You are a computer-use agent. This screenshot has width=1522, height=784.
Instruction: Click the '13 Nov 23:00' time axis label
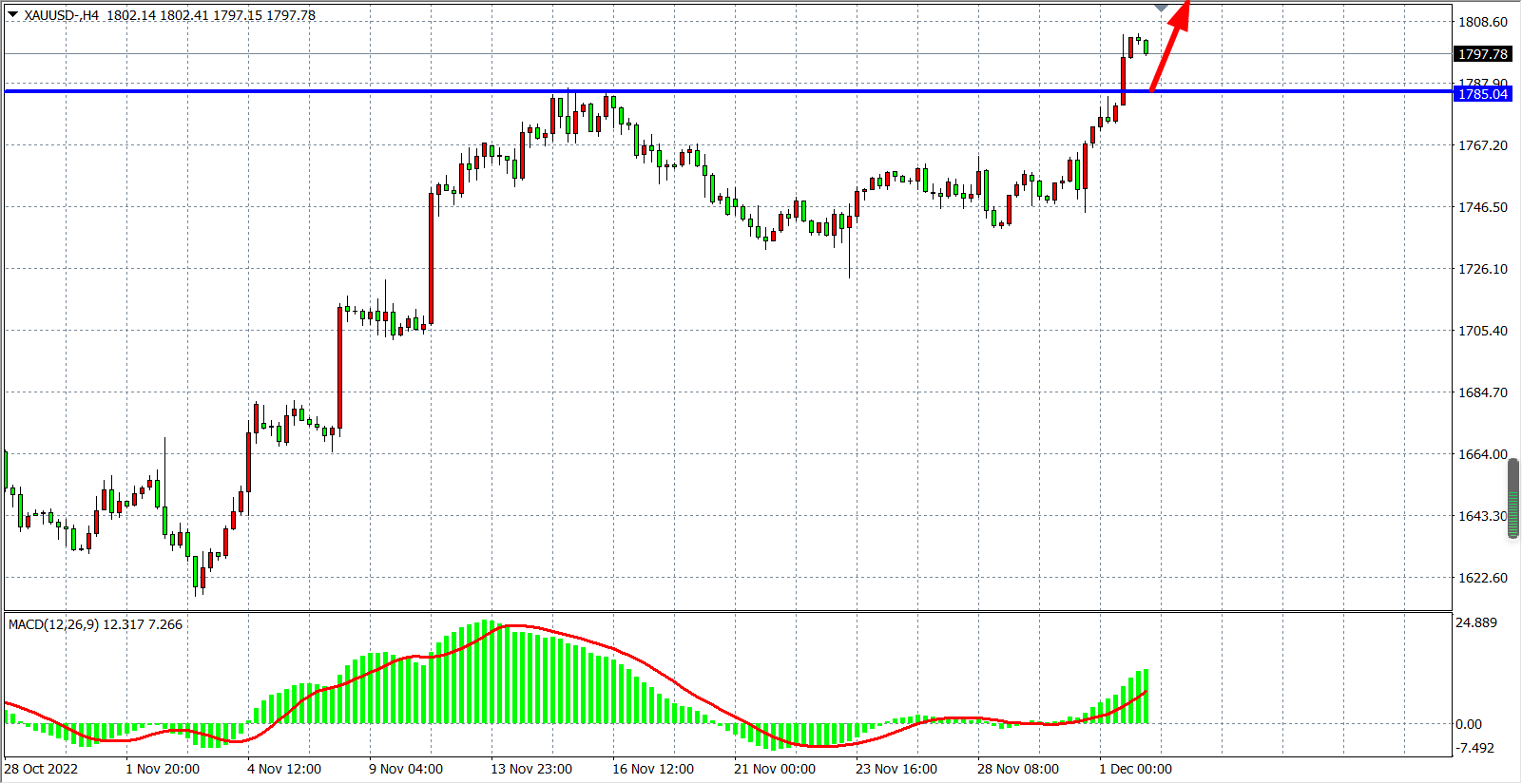pyautogui.click(x=530, y=769)
